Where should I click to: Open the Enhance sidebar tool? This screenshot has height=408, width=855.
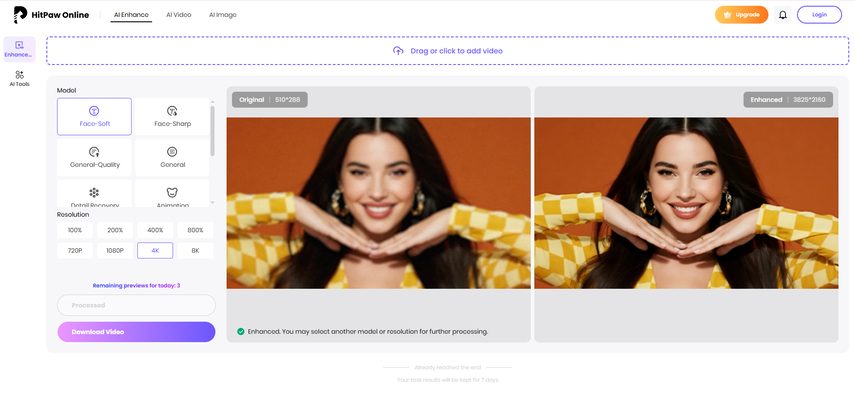tap(19, 49)
